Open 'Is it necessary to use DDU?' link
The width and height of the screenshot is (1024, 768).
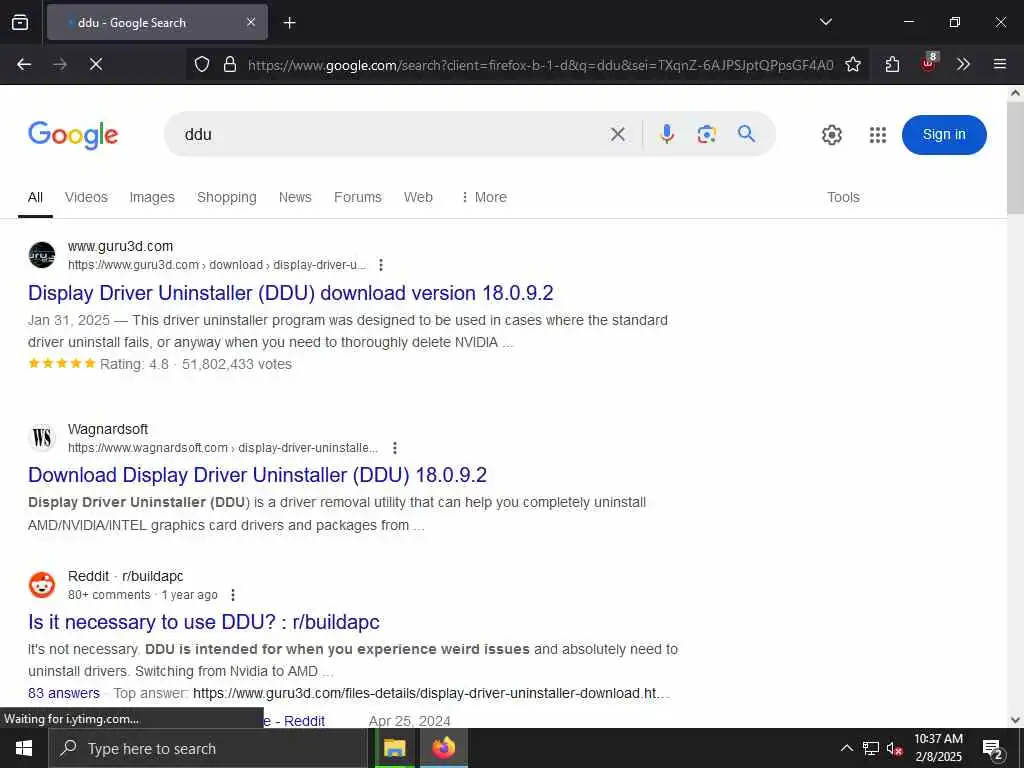[204, 622]
